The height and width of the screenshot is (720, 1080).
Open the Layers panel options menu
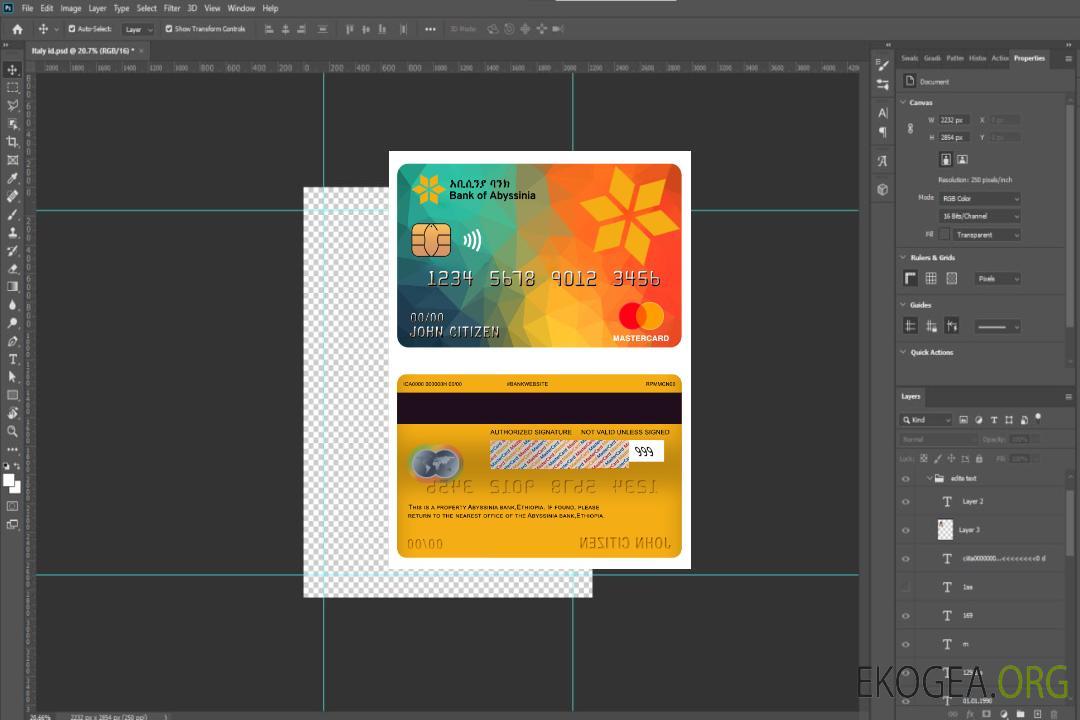[1068, 397]
